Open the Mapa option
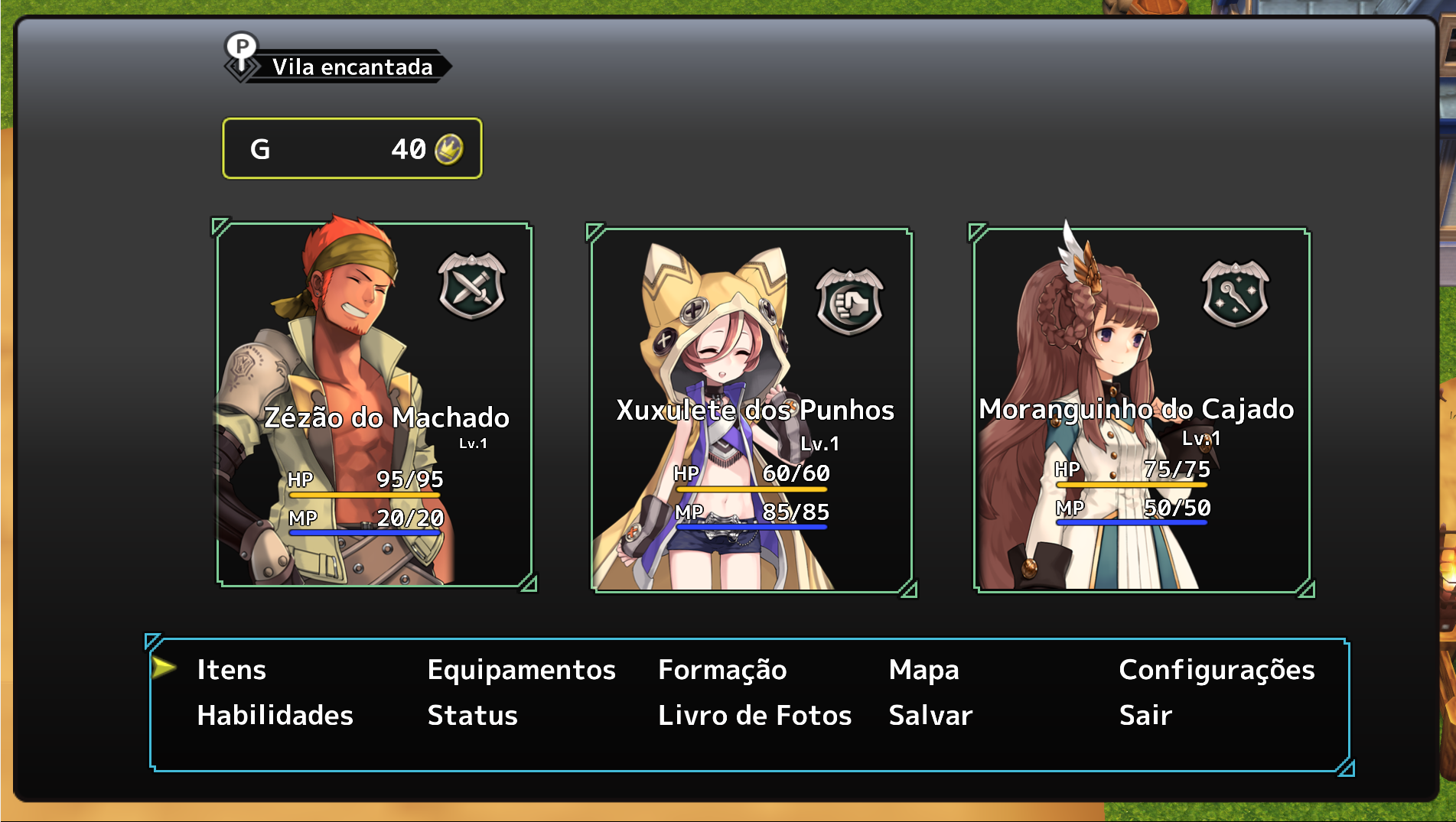The image size is (1456, 822). click(923, 670)
